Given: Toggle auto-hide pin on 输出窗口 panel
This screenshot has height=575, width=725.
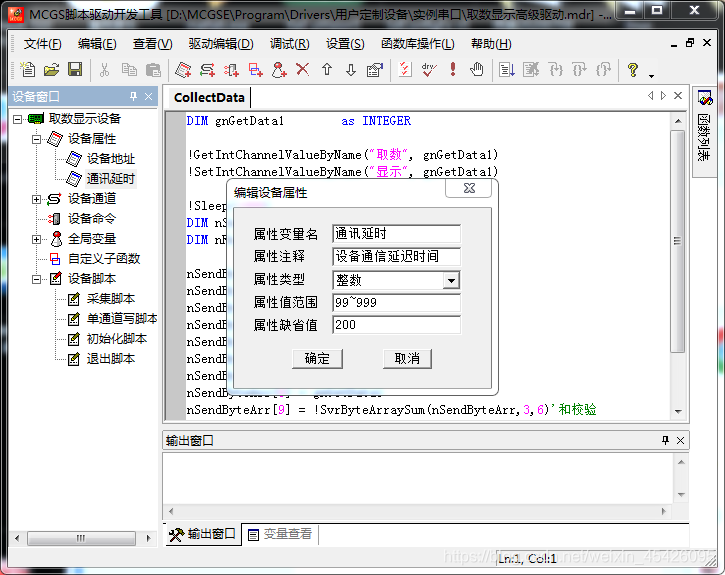Looking at the screenshot, I should pos(665,441).
